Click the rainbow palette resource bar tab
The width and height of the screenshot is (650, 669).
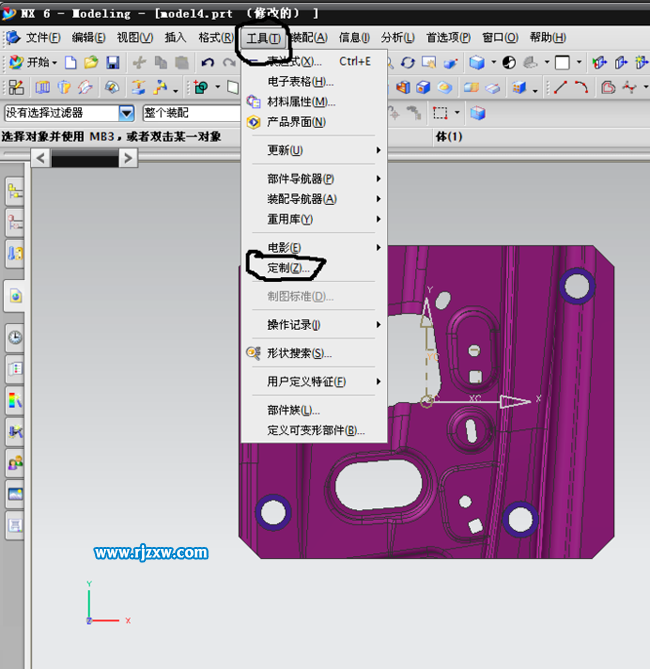point(15,400)
